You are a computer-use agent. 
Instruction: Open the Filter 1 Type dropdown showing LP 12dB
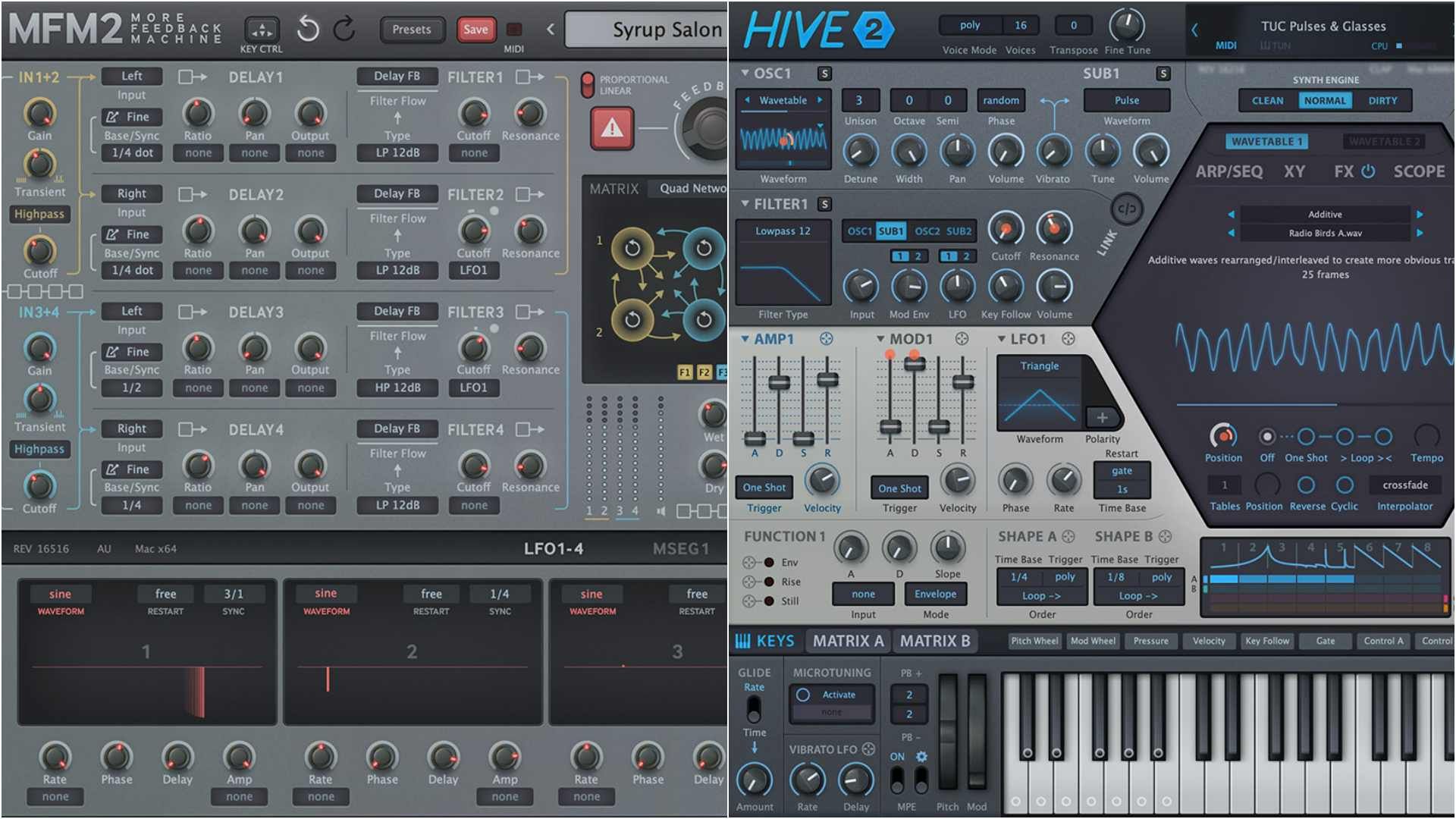coord(396,152)
